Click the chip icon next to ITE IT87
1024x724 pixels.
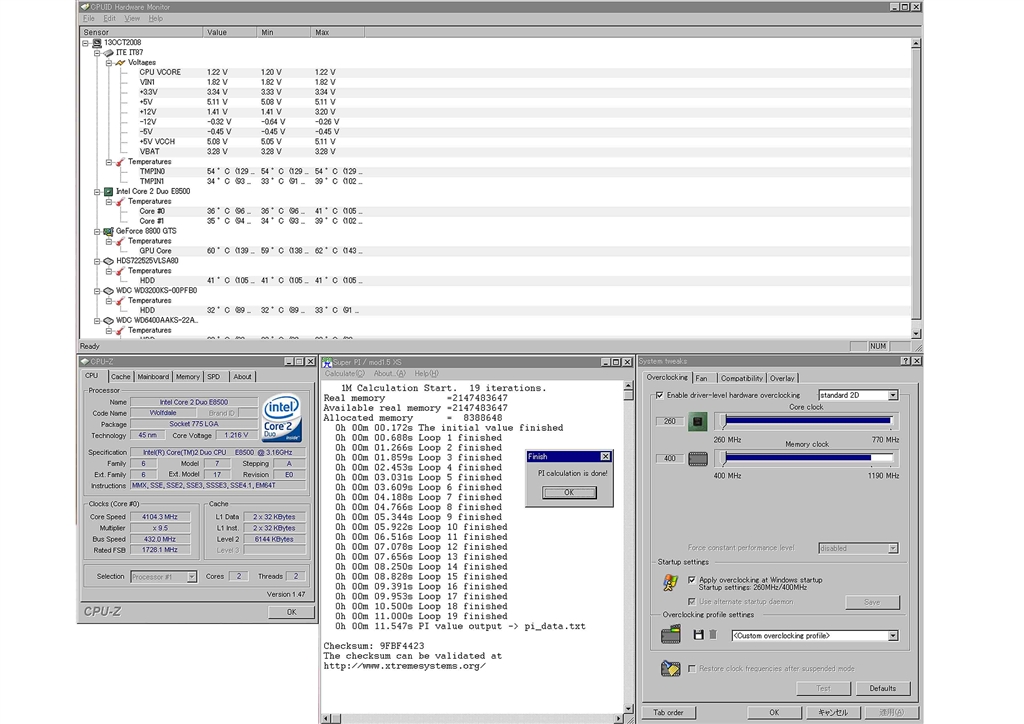(x=108, y=53)
